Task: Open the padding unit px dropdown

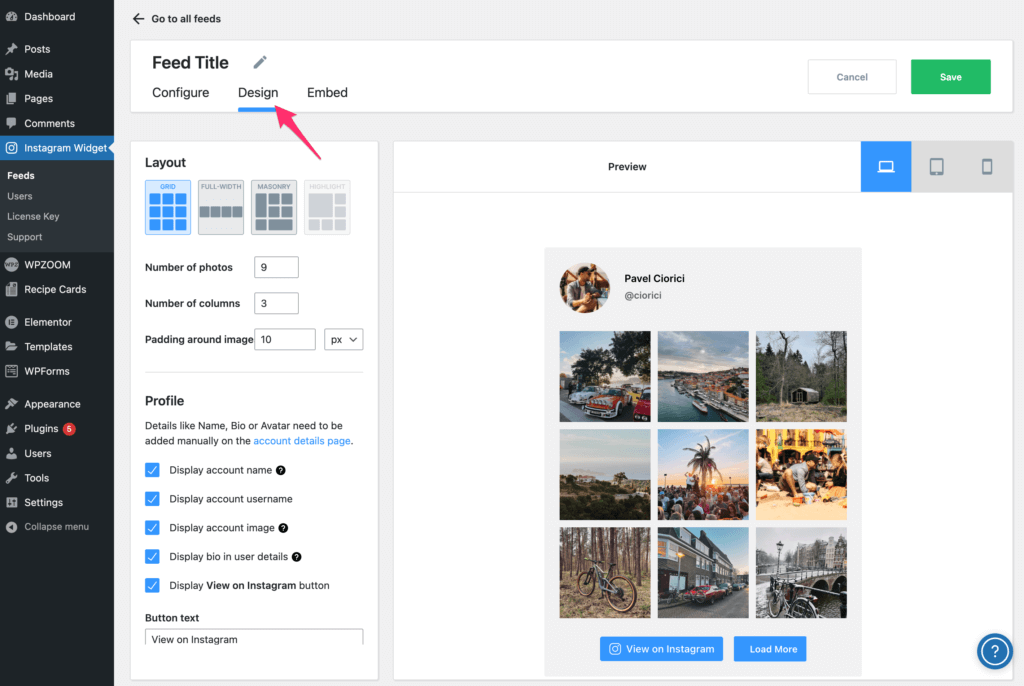Action: 343,339
